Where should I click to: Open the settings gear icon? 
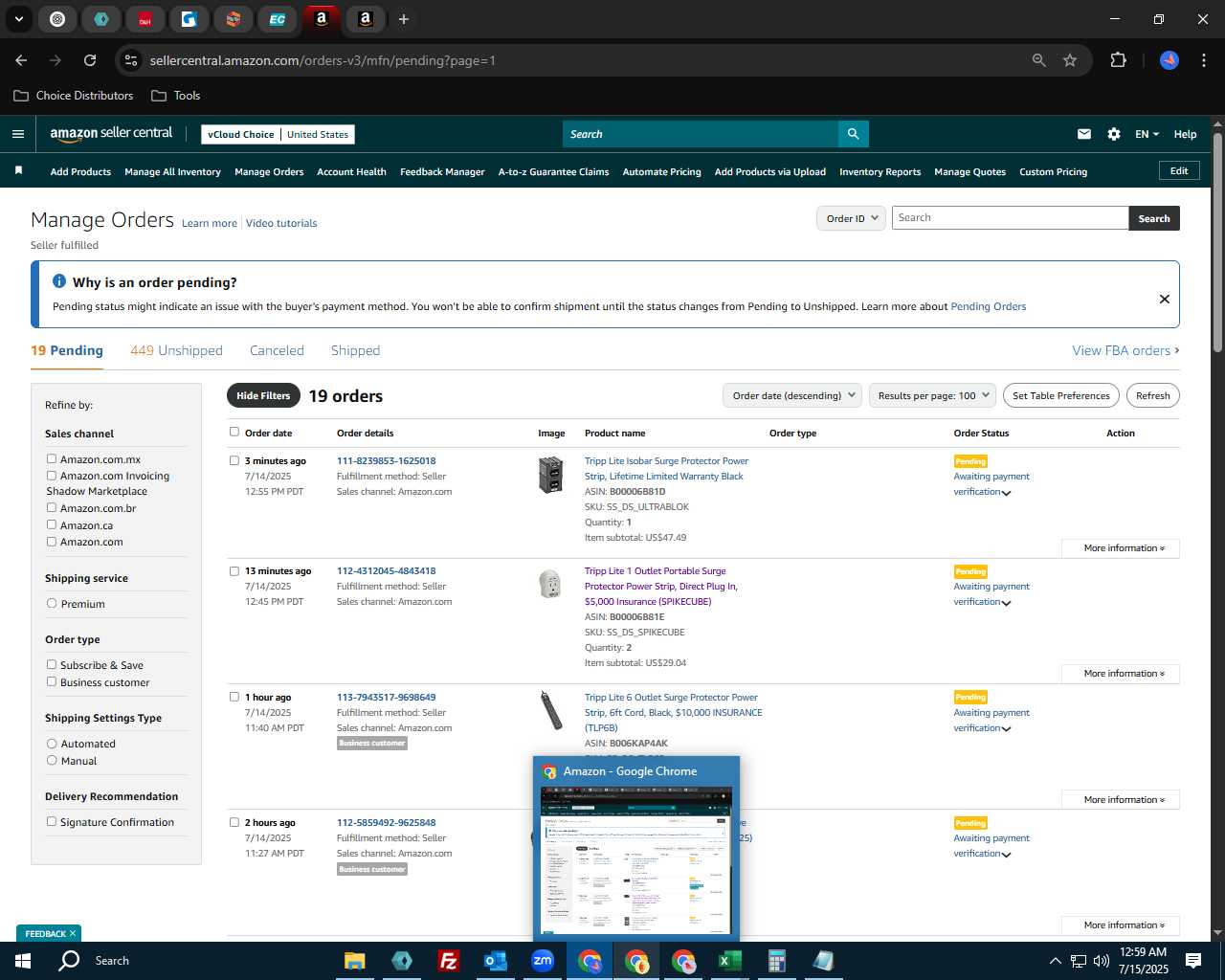[x=1114, y=134]
